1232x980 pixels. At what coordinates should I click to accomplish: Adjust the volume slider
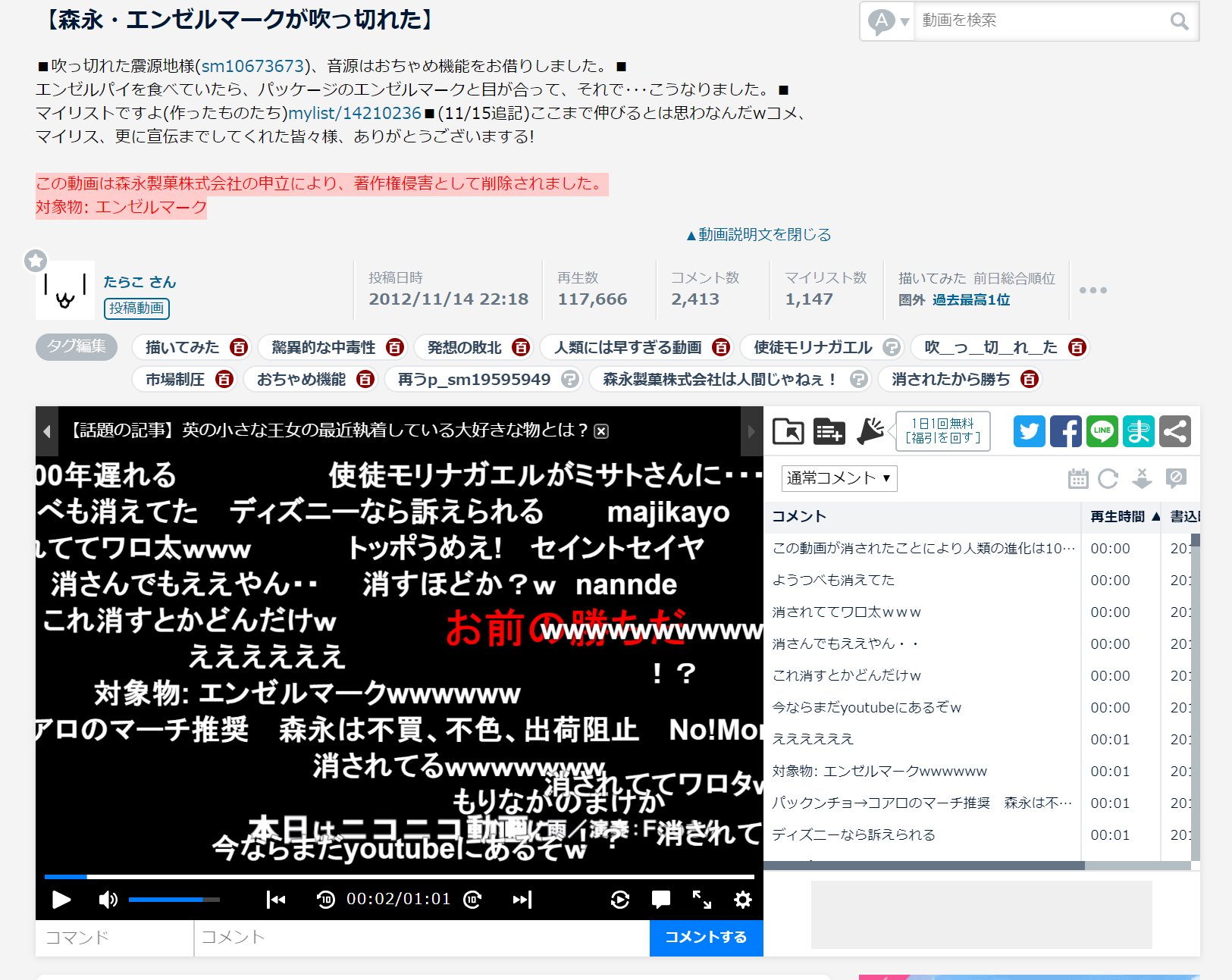(x=174, y=900)
